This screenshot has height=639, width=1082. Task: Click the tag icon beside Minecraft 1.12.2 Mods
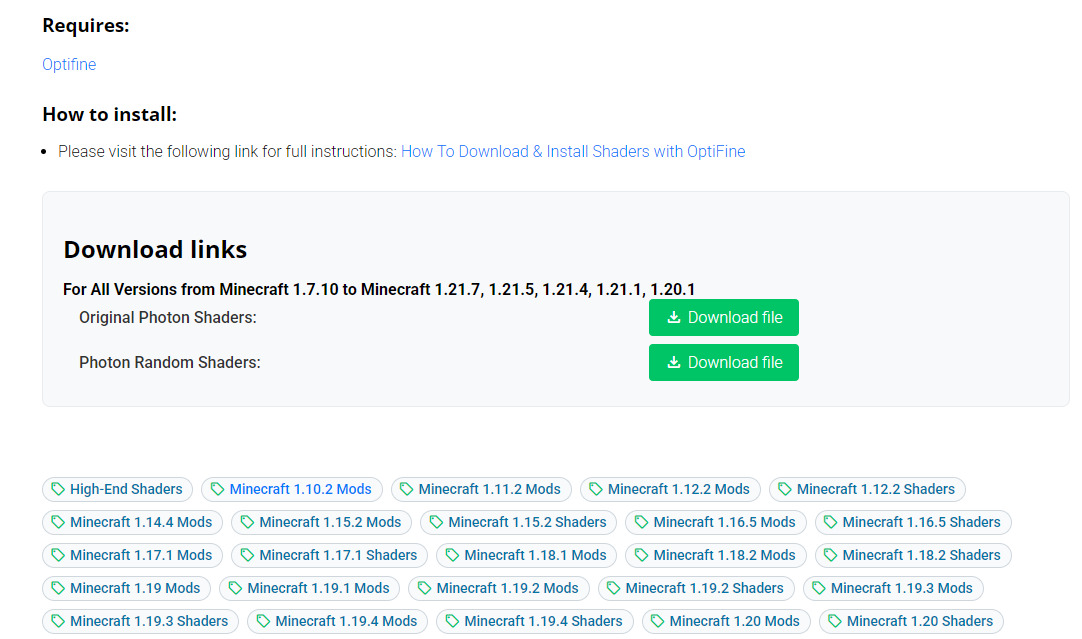pyautogui.click(x=596, y=489)
